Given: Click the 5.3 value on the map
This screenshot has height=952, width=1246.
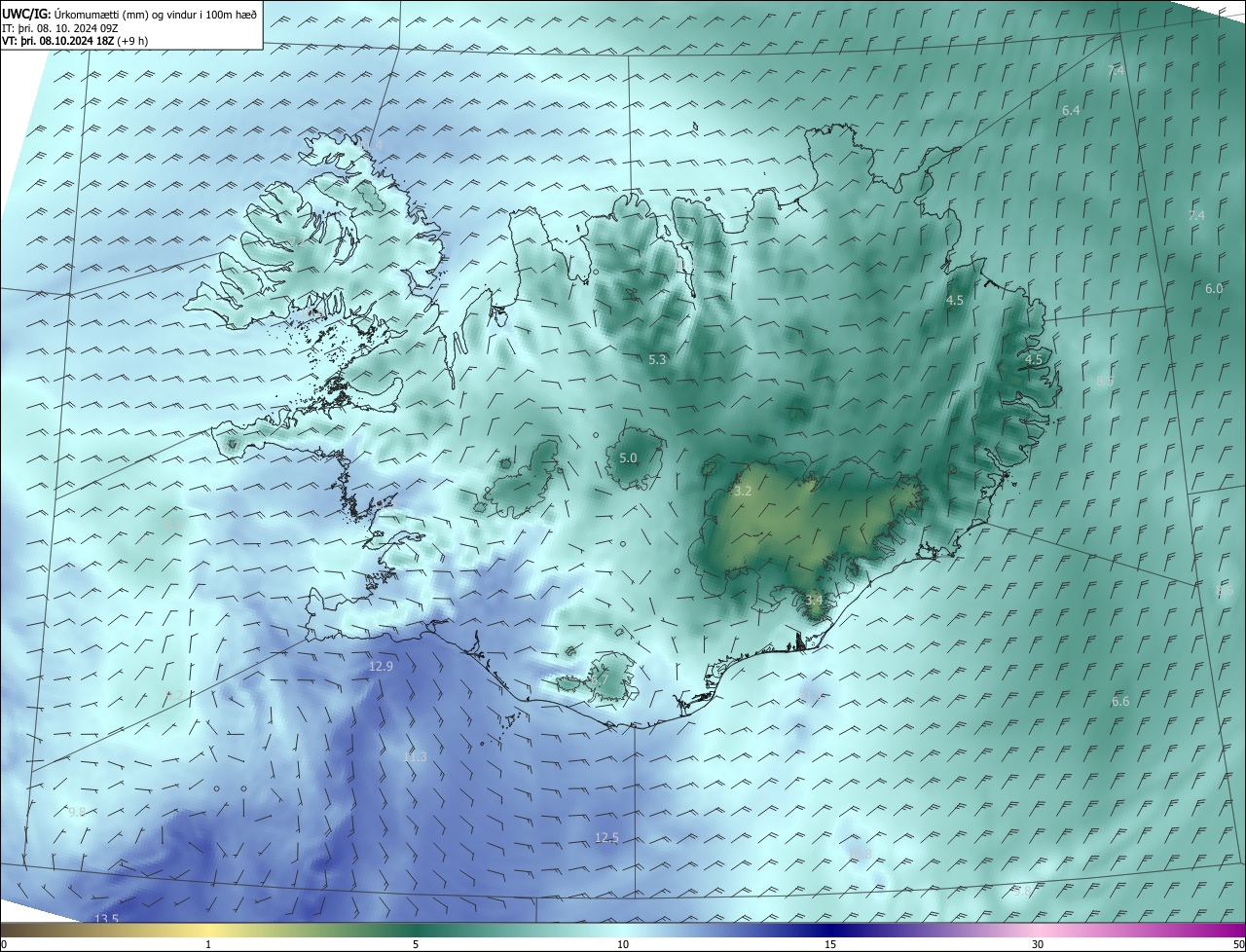Looking at the screenshot, I should click(657, 359).
